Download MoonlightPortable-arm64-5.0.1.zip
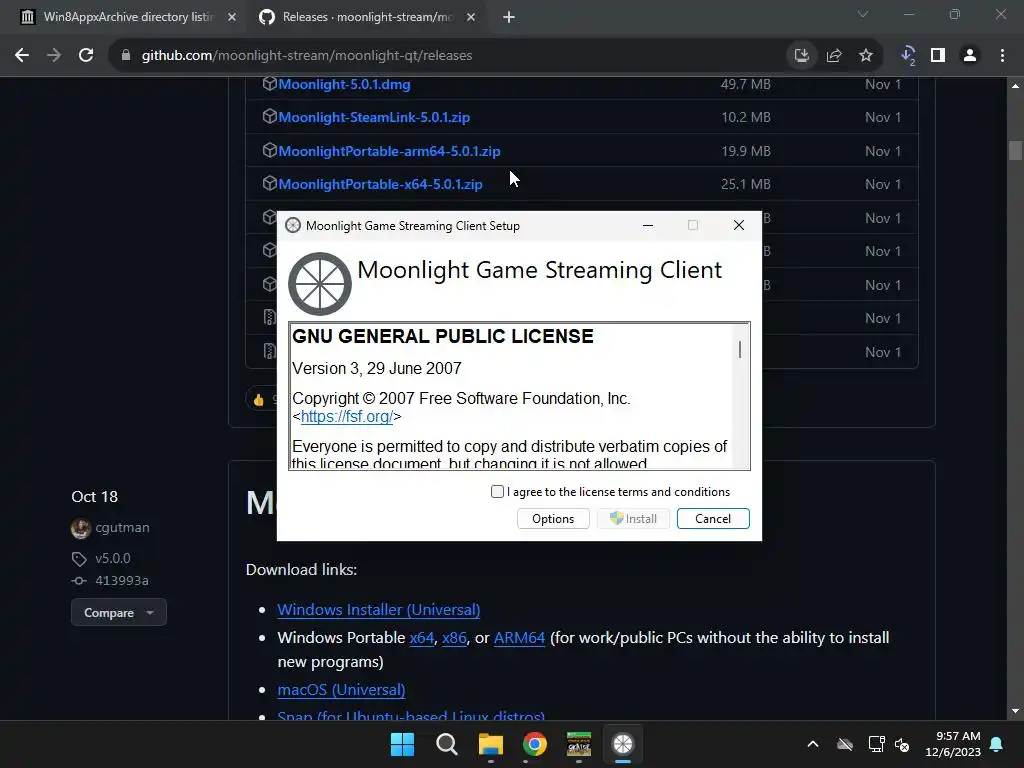1024x768 pixels. [389, 151]
